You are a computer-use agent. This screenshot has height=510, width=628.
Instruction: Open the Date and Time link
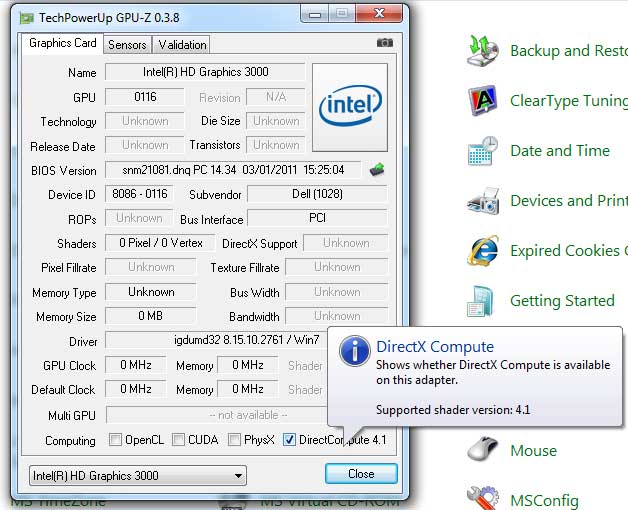tap(560, 151)
